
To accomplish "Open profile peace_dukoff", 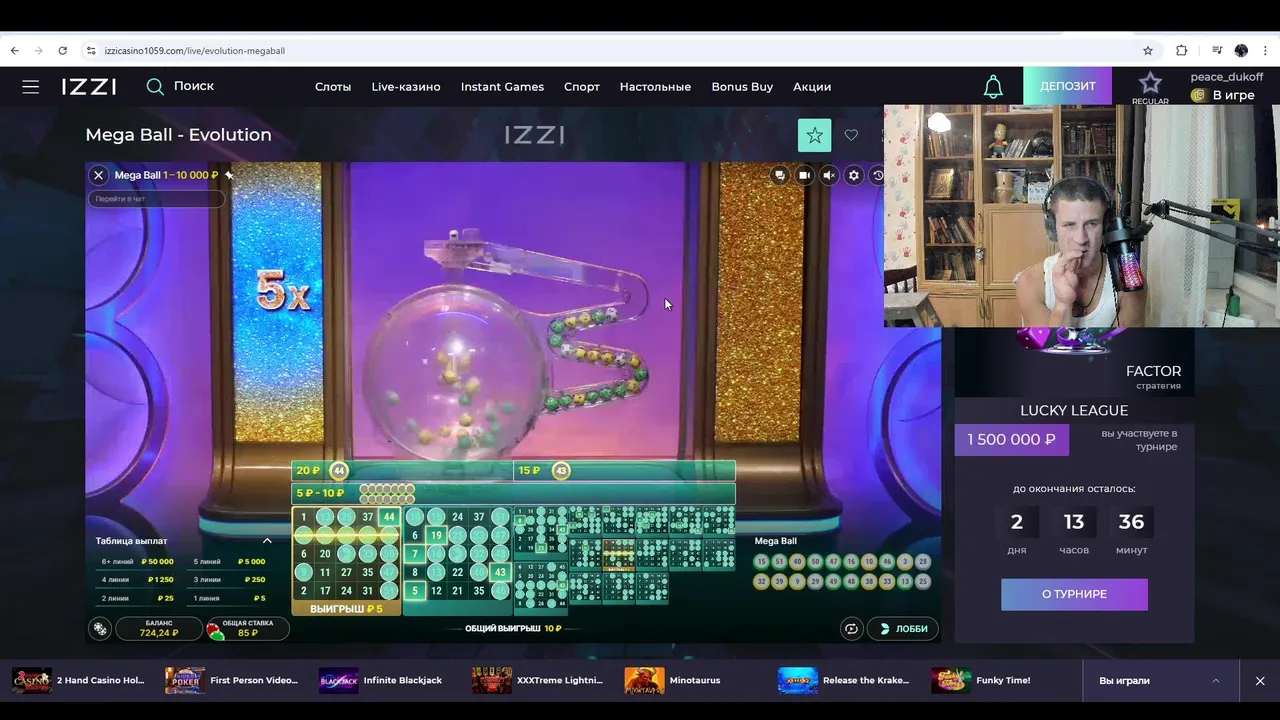I will 1226,77.
